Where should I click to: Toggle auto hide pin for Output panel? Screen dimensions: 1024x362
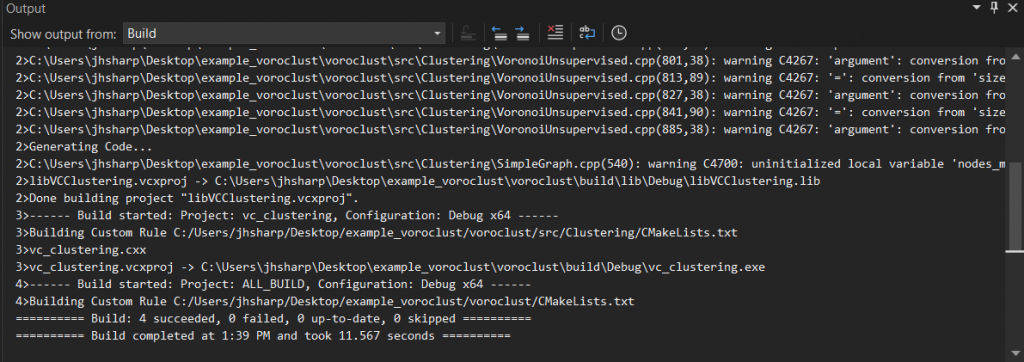pyautogui.click(x=995, y=7)
